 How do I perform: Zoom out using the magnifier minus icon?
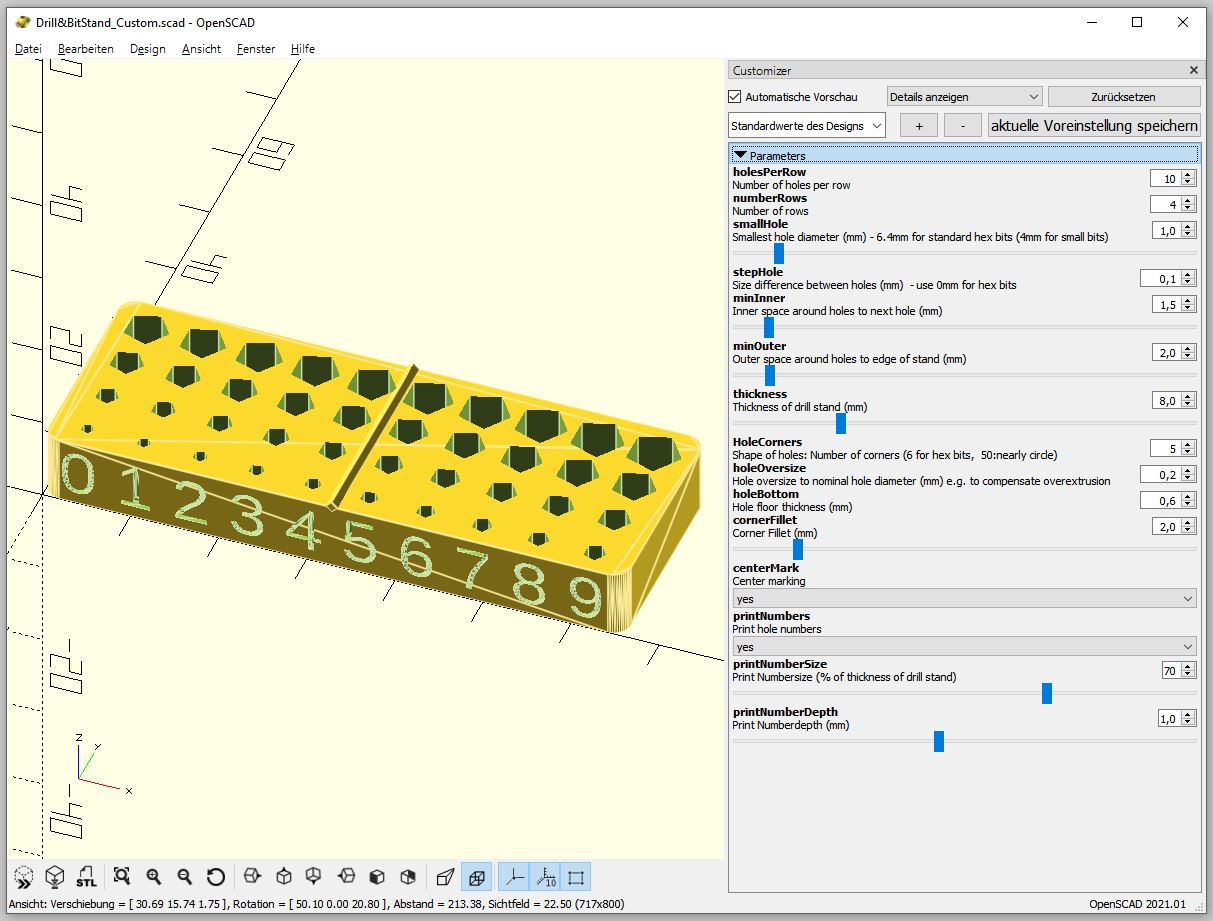click(x=184, y=877)
